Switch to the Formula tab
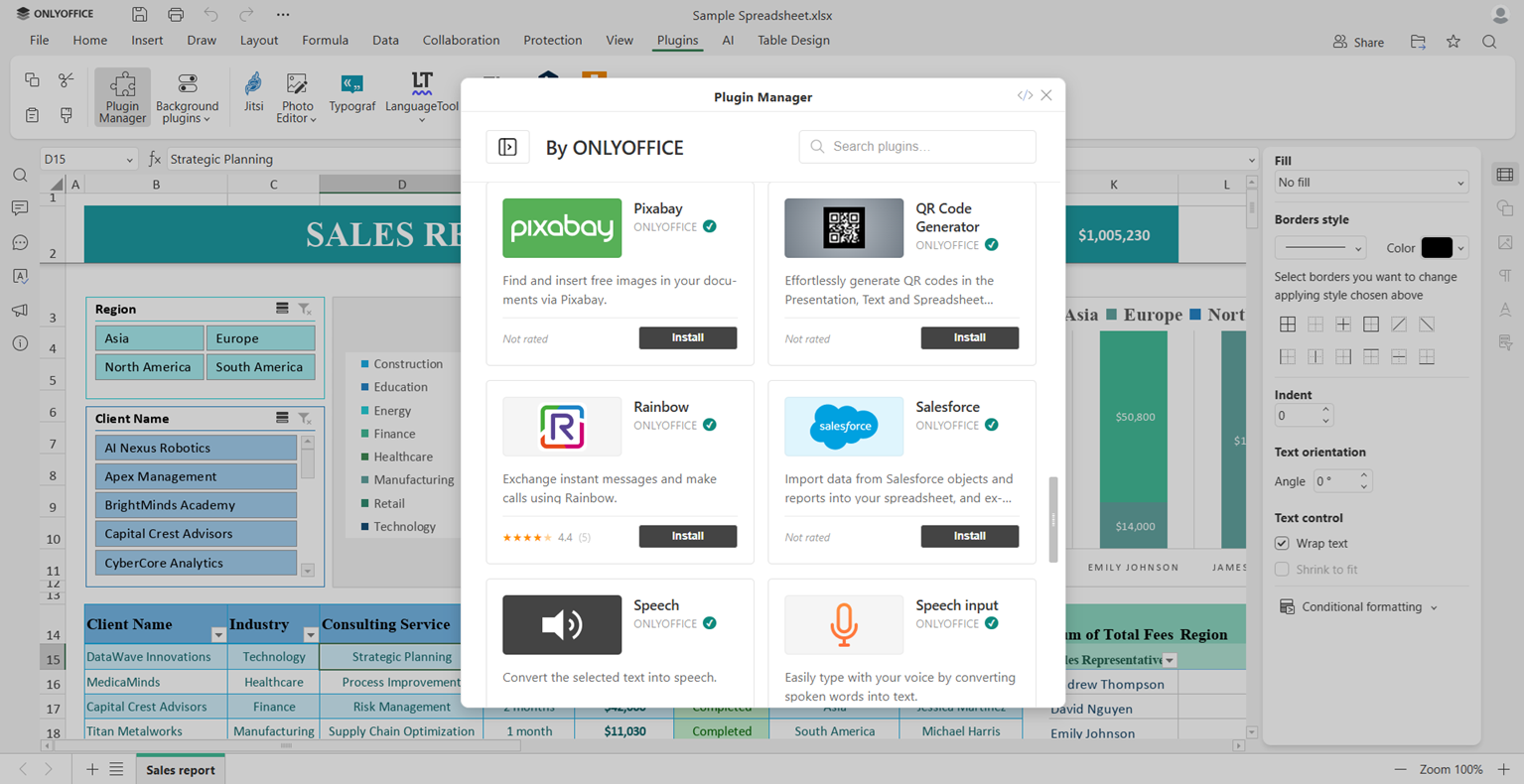This screenshot has width=1524, height=784. [325, 41]
